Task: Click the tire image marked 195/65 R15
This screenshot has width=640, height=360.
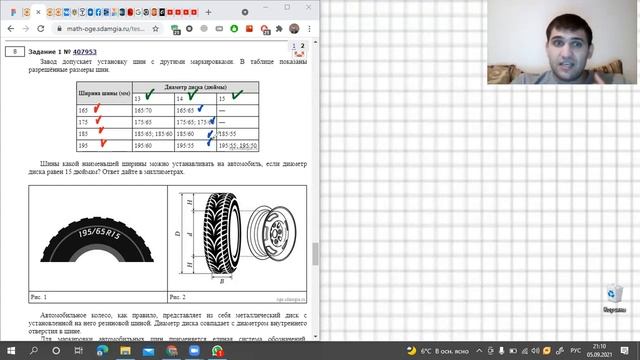Action: coord(97,240)
